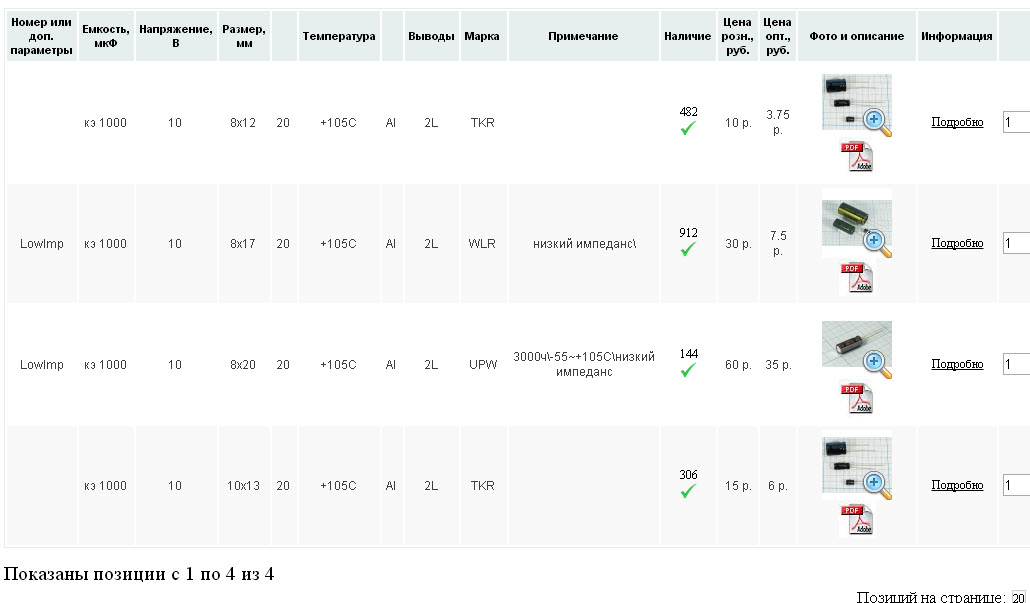Enlarge photo of TKR 10x13 capacitor

tap(857, 466)
